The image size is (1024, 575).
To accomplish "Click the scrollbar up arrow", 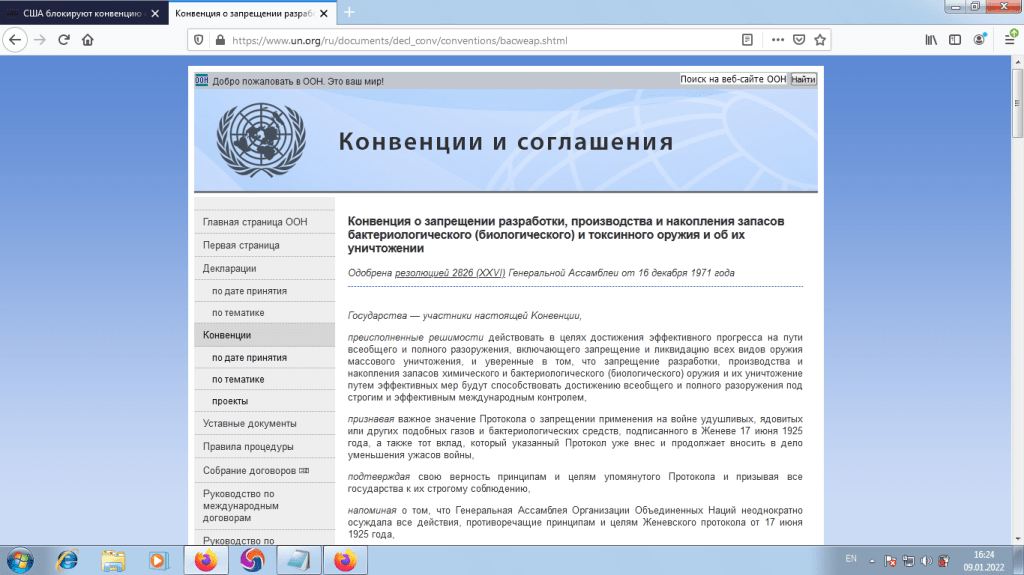I will pyautogui.click(x=1017, y=62).
